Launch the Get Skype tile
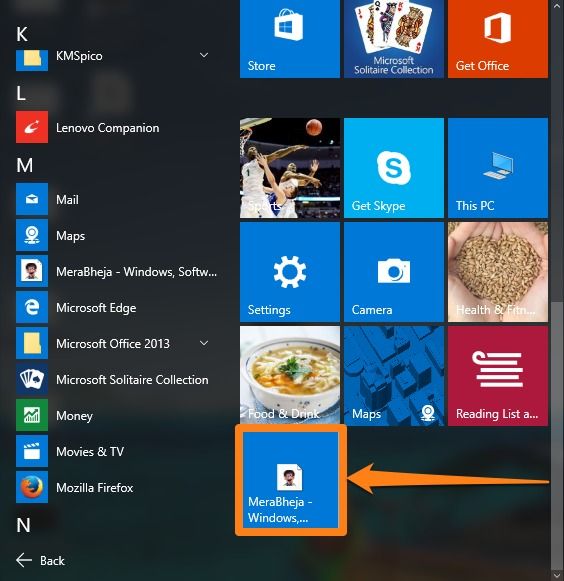Viewport: 564px width, 581px height. click(394, 168)
